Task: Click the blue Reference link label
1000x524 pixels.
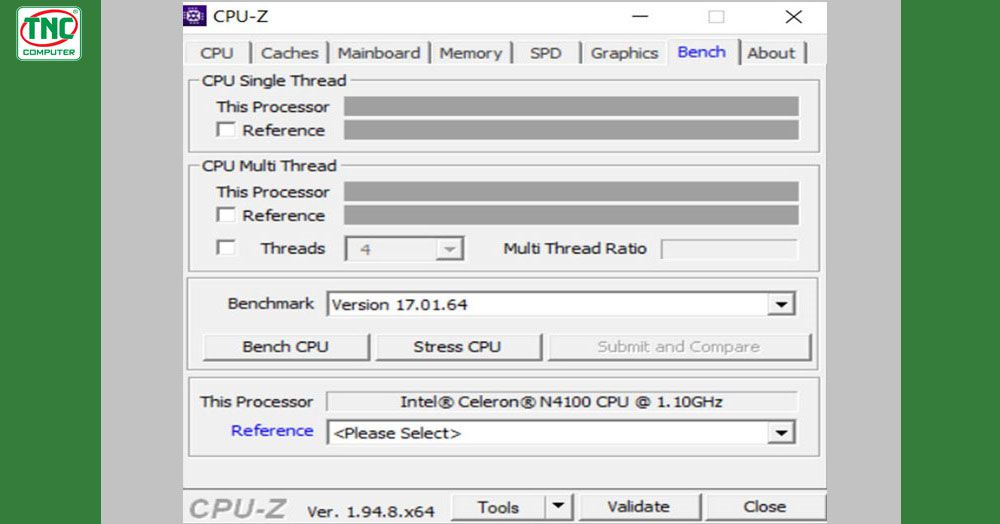Action: coord(272,431)
